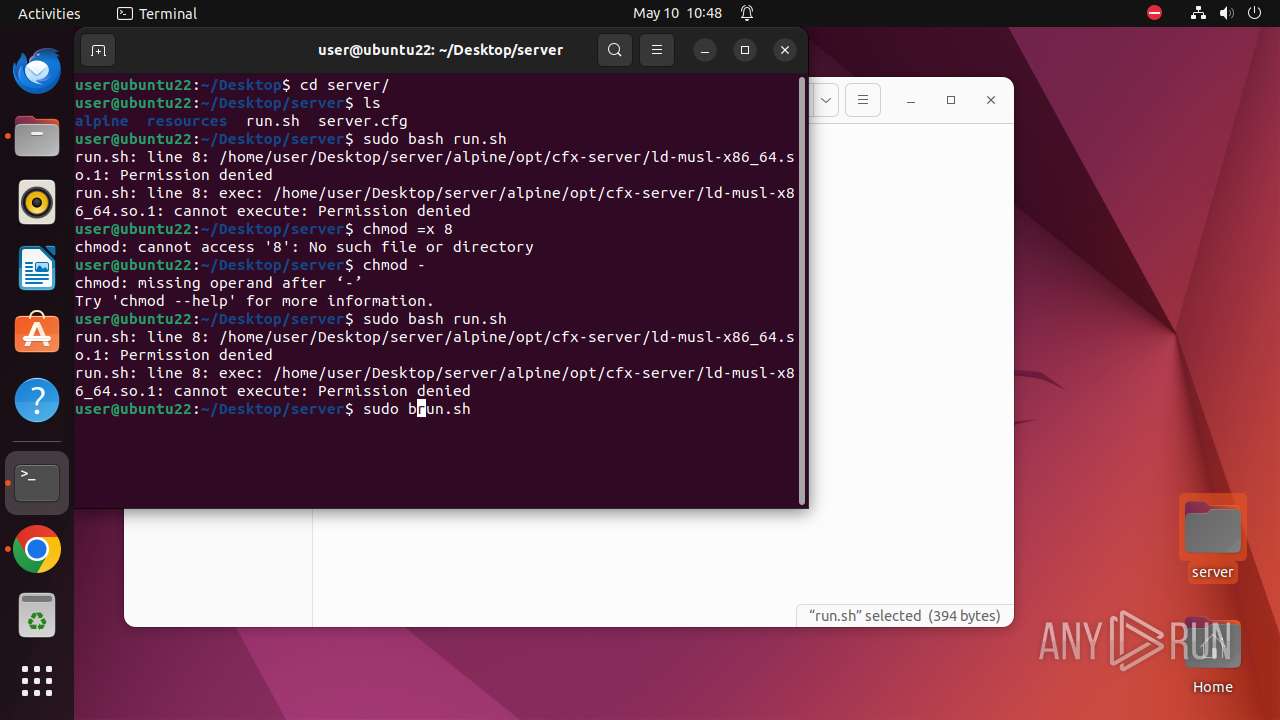Click the red do-not-disturb indicator in top bar
Viewport: 1280px width, 720px height.
pyautogui.click(x=1155, y=13)
